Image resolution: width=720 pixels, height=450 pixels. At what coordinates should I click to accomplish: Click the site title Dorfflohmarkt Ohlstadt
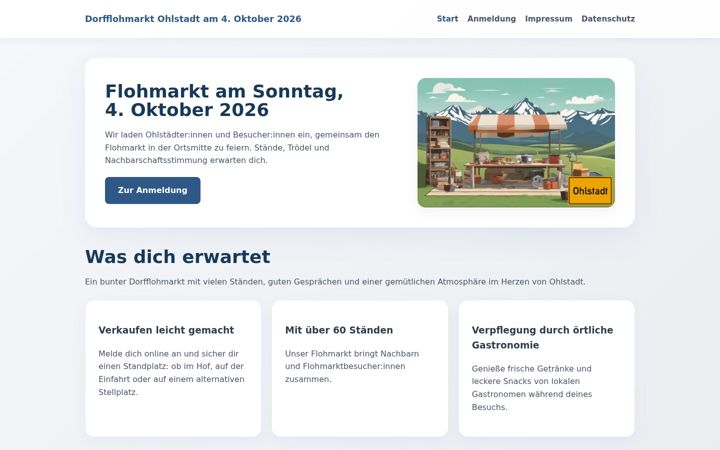(x=193, y=19)
